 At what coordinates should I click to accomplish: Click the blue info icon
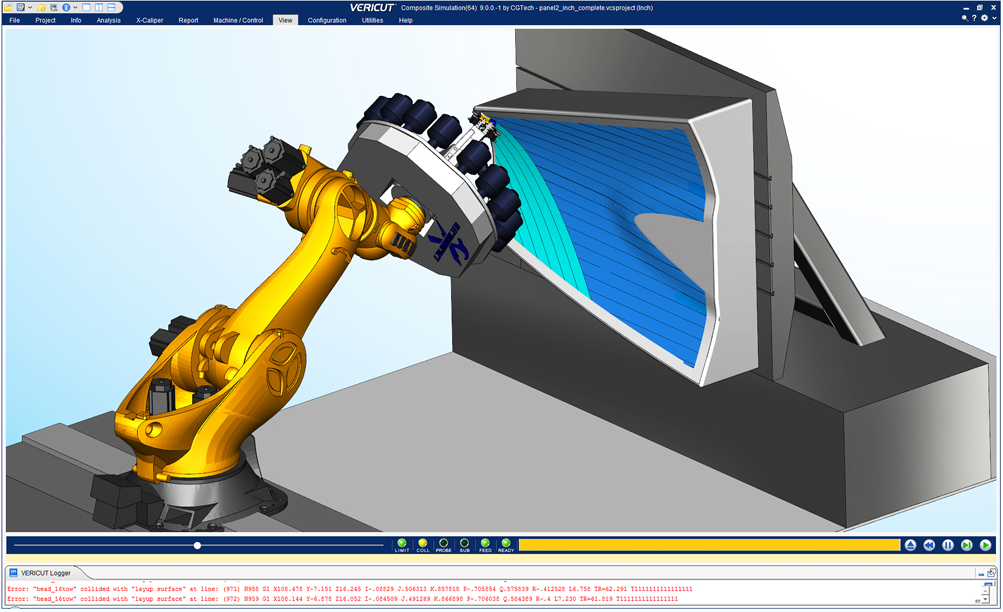pyautogui.click(x=66, y=8)
